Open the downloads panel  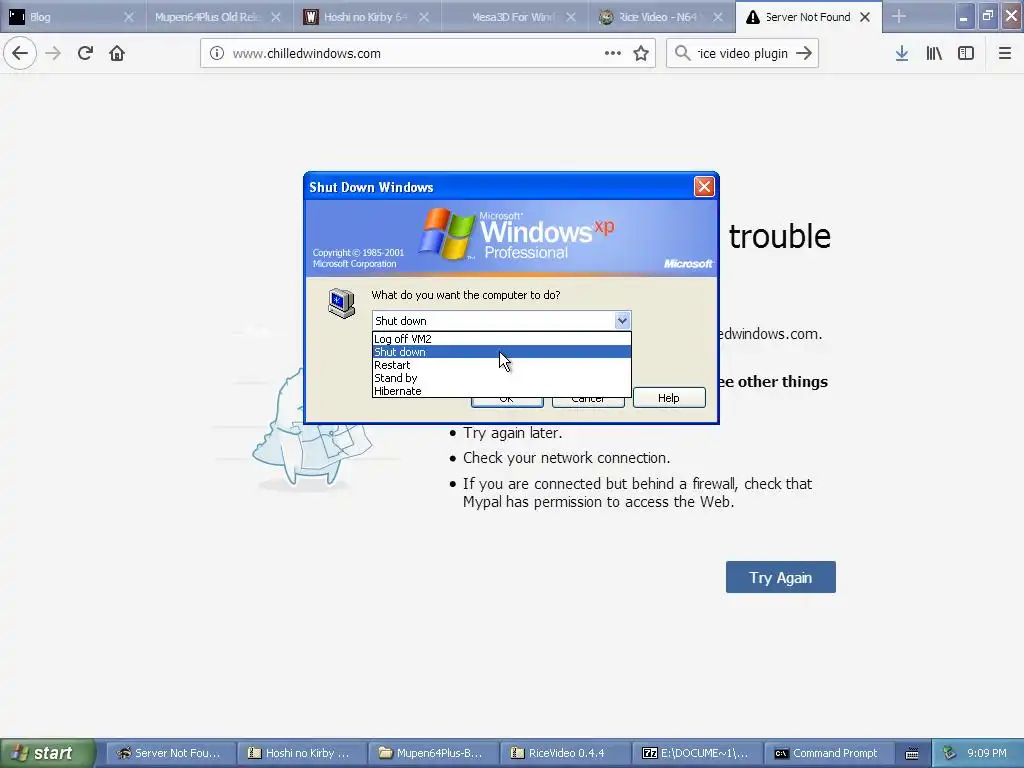pyautogui.click(x=902, y=53)
